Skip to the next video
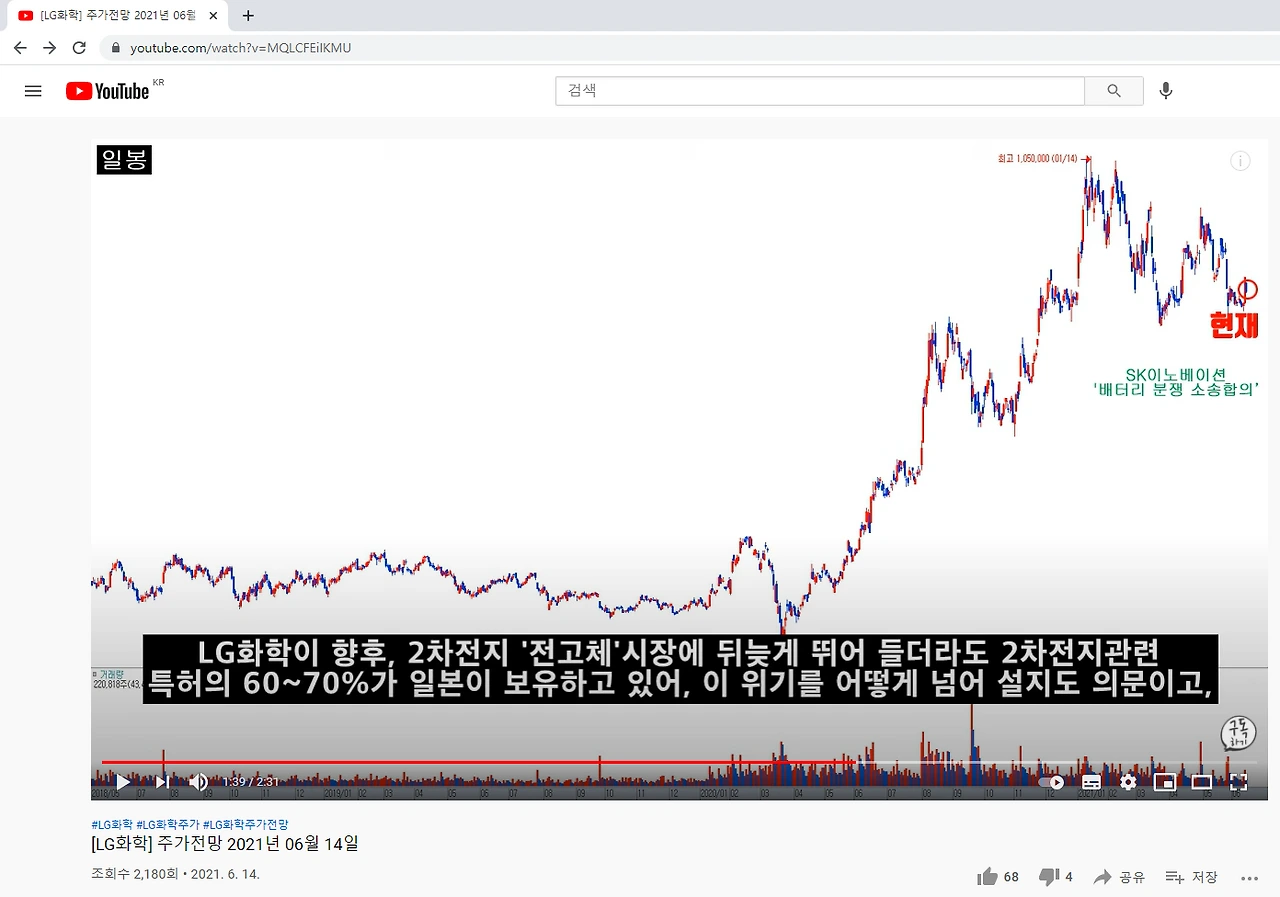 click(x=161, y=782)
